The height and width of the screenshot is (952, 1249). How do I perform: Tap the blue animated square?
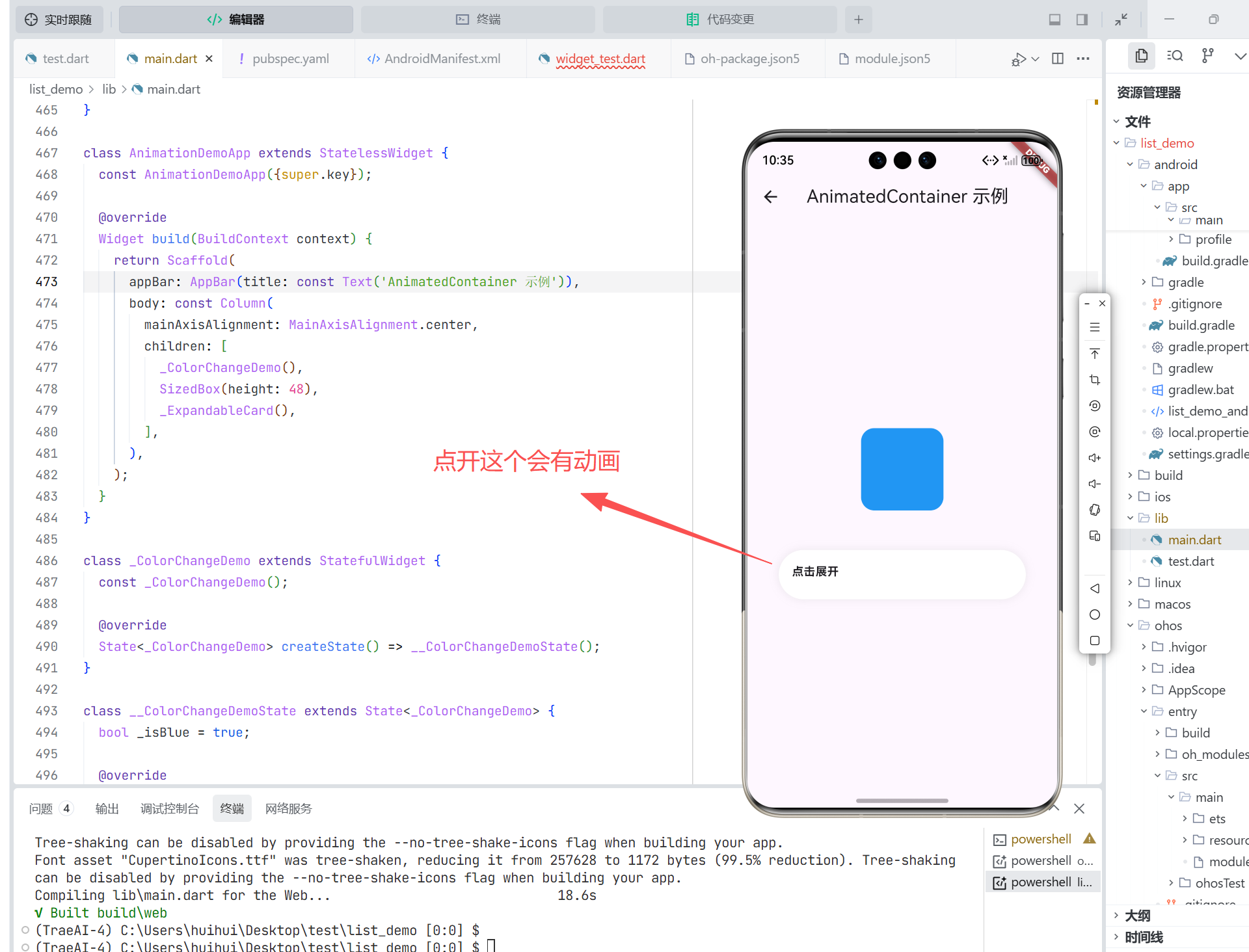[x=902, y=469]
